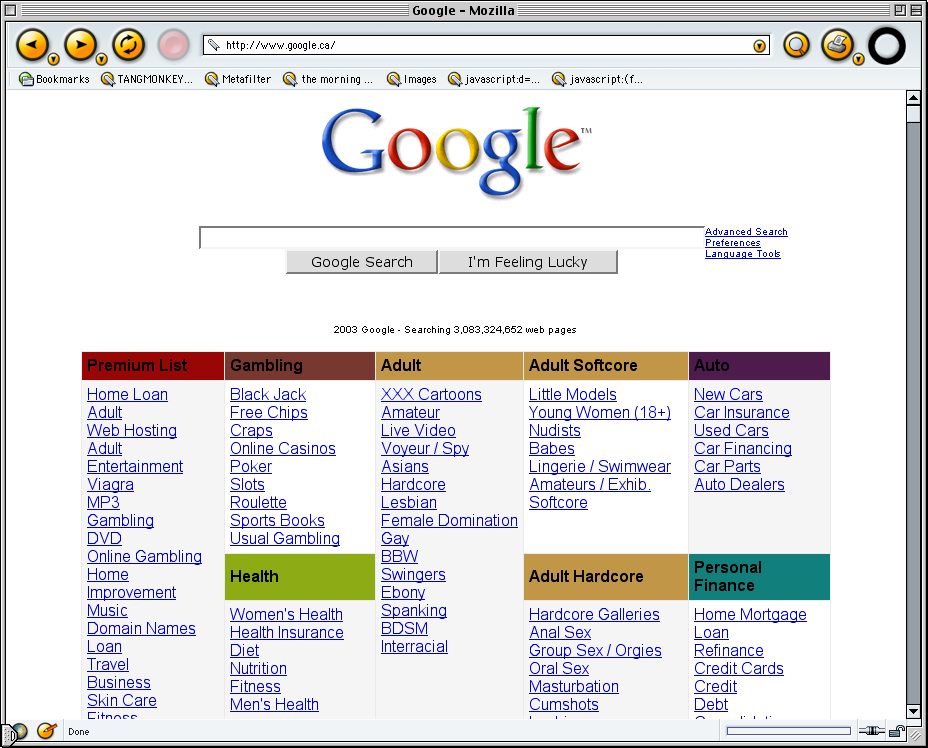928x748 pixels.
Task: Open the Preferences link
Action: pos(733,243)
